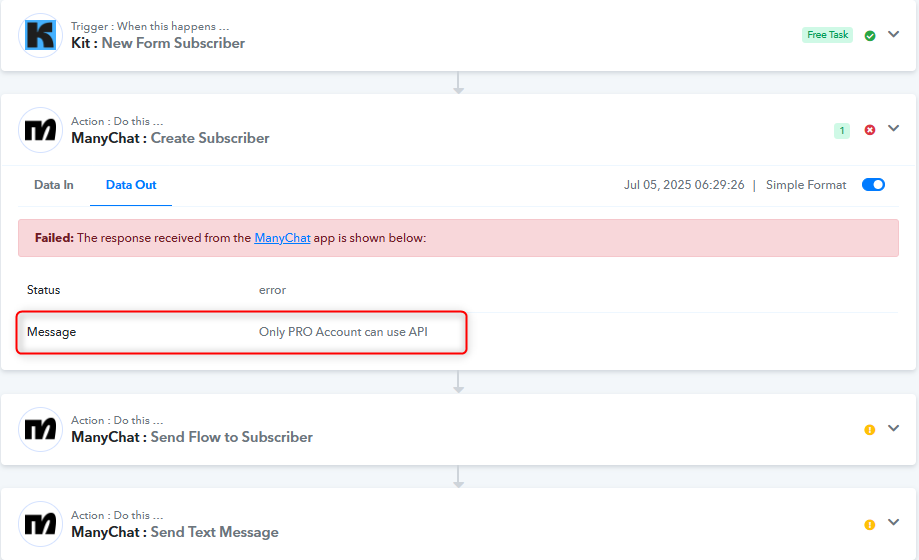Expand the Send Flow to Subscriber step

(x=893, y=429)
